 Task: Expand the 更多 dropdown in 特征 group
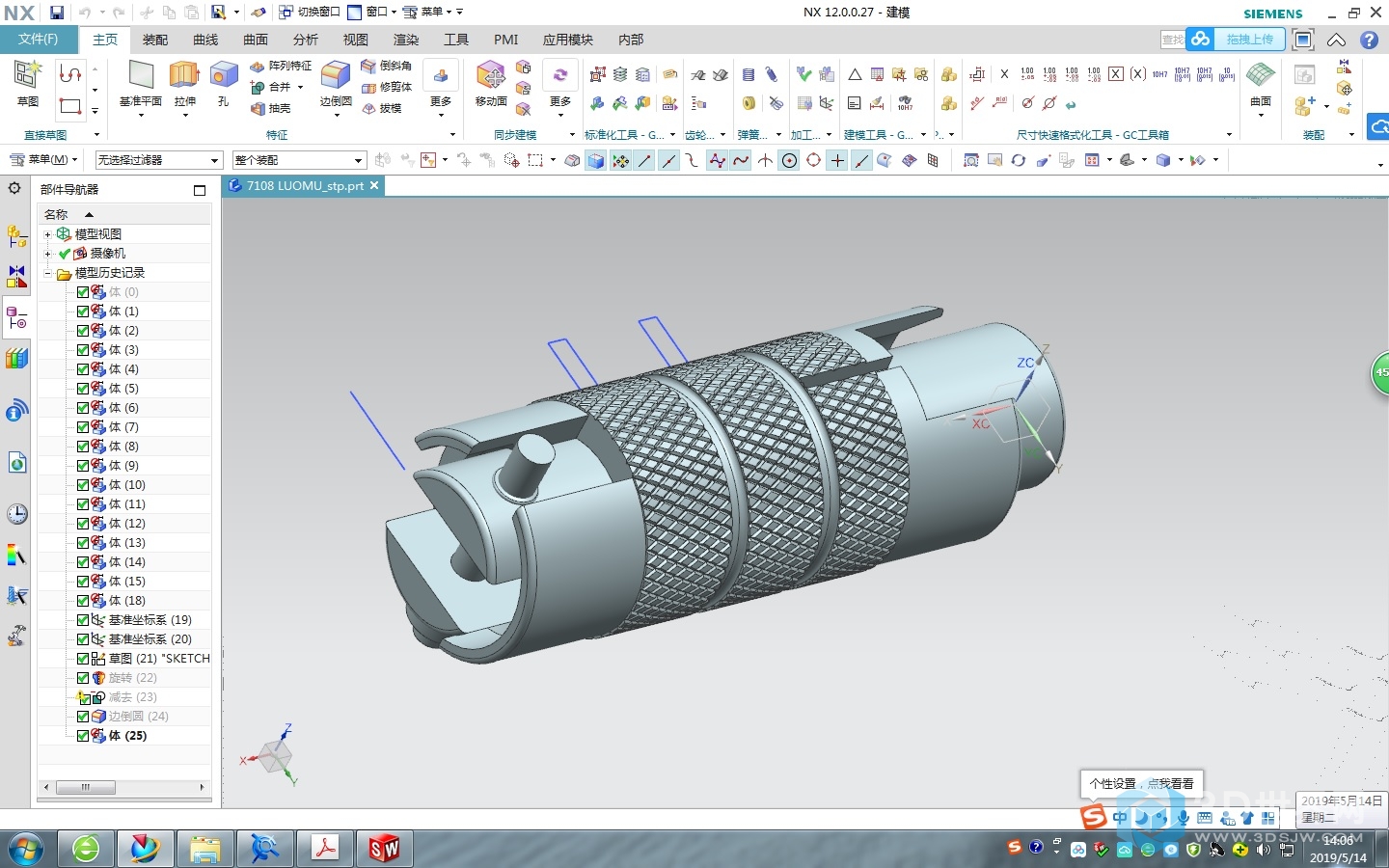pyautogui.click(x=441, y=114)
